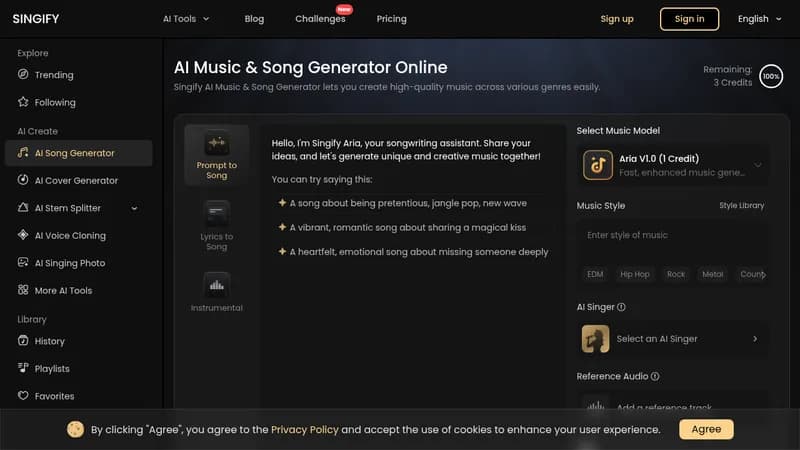Select the Rock genre chip
800x450 pixels.
click(x=676, y=274)
